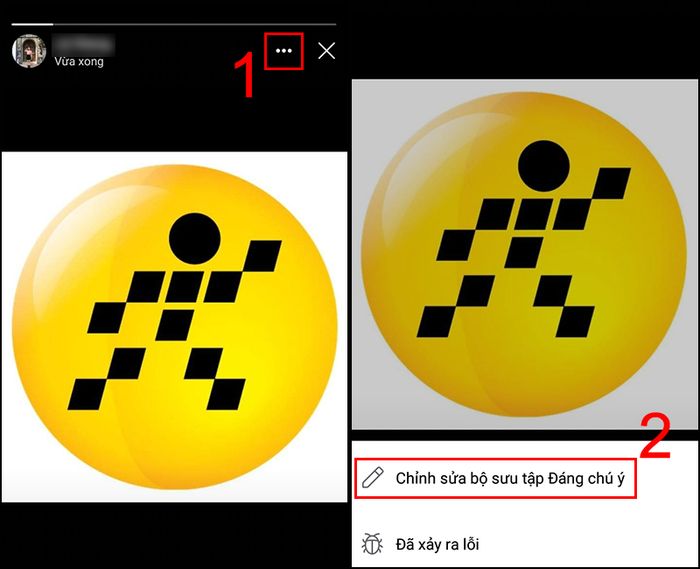700x569 pixels.
Task: Choose the "Đã xảy ra lỗi" option
Action: (437, 544)
